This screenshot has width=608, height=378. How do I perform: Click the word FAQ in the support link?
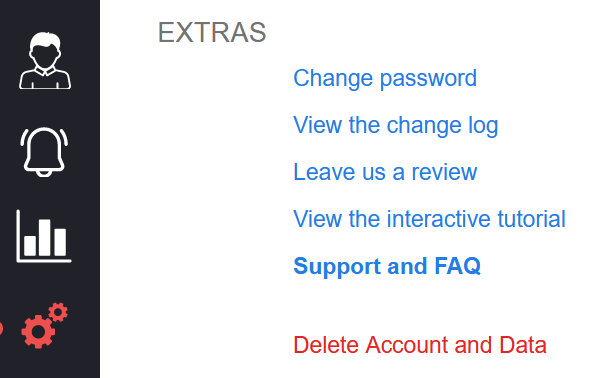[x=458, y=266]
